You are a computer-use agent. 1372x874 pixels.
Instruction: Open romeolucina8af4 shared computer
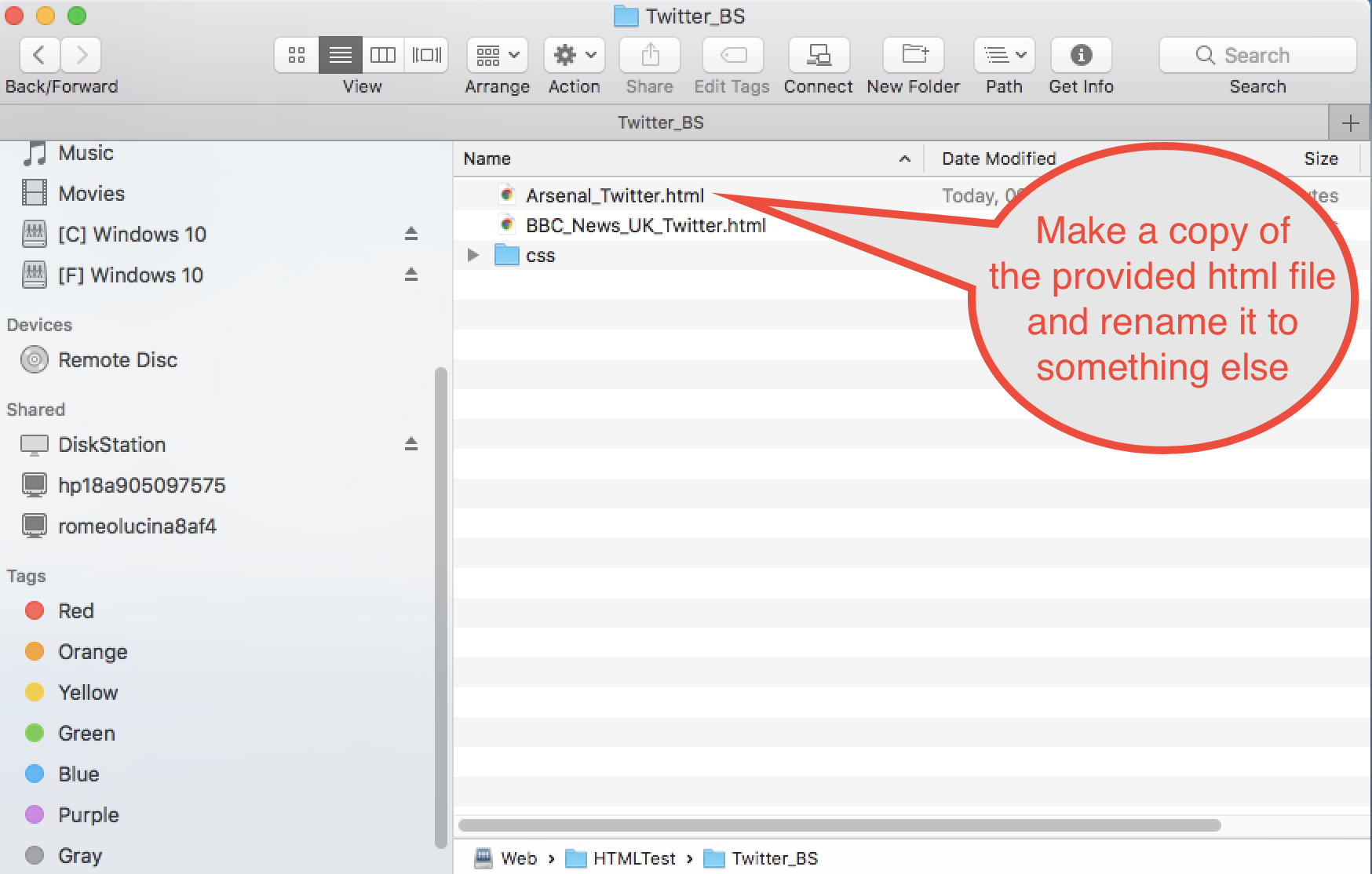coord(137,526)
